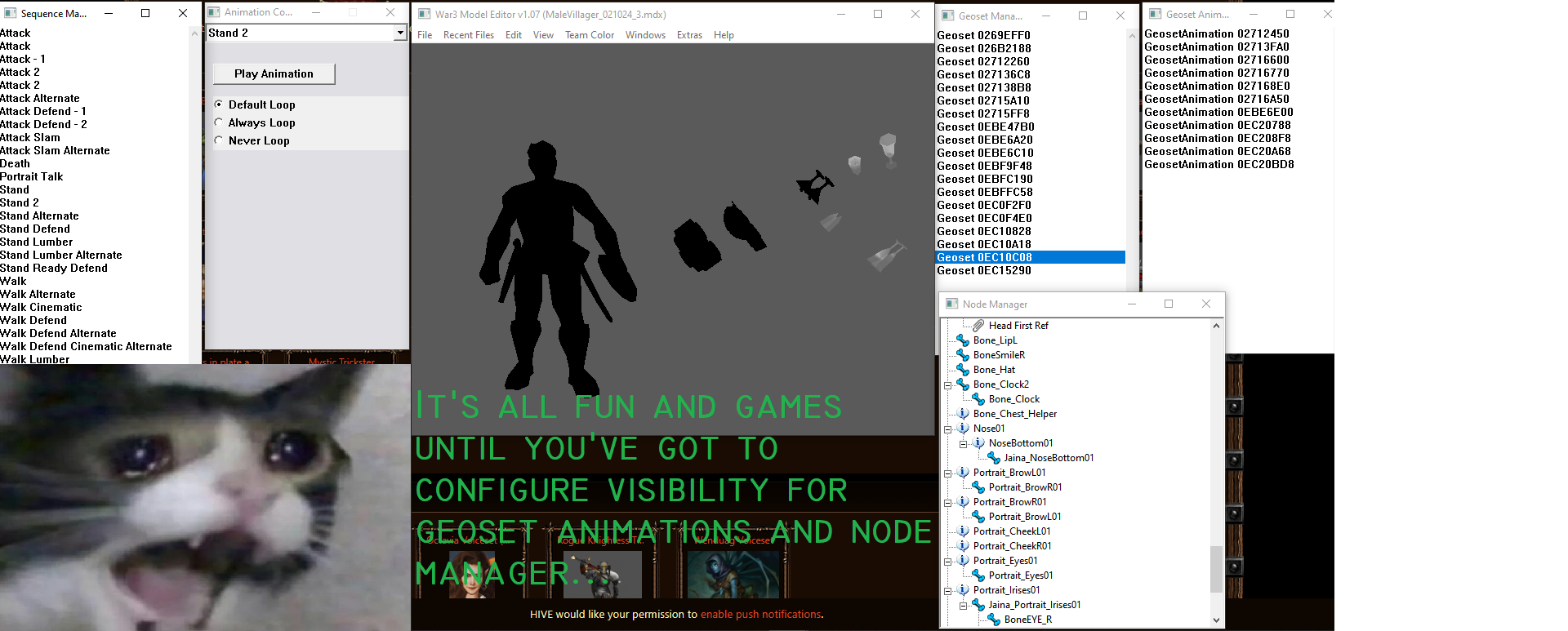Image resolution: width=1568 pixels, height=631 pixels.
Task: Collapse the Portrait_Irises01 tree node
Action: point(948,590)
